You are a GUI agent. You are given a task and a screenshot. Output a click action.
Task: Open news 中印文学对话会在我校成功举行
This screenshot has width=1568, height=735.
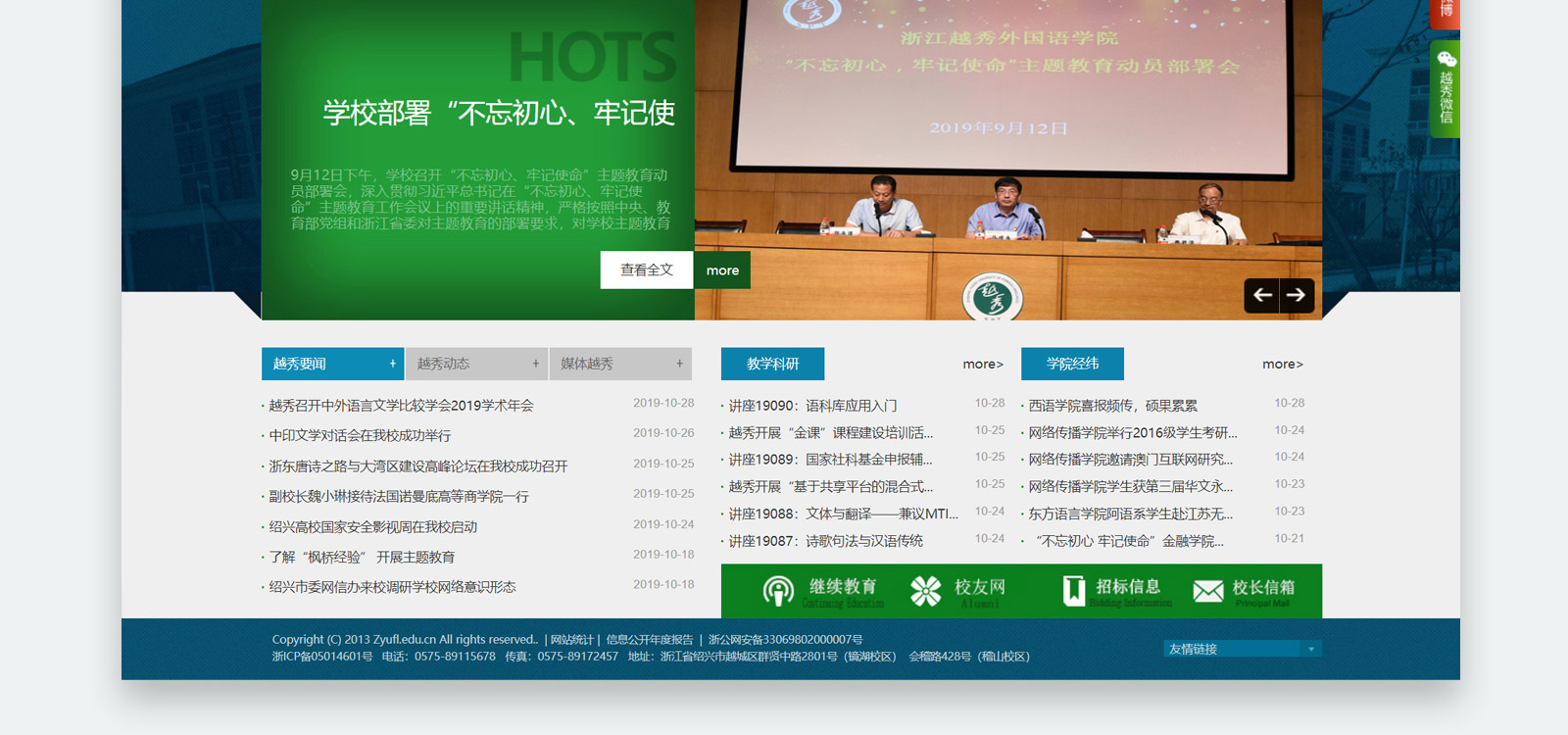pos(361,436)
